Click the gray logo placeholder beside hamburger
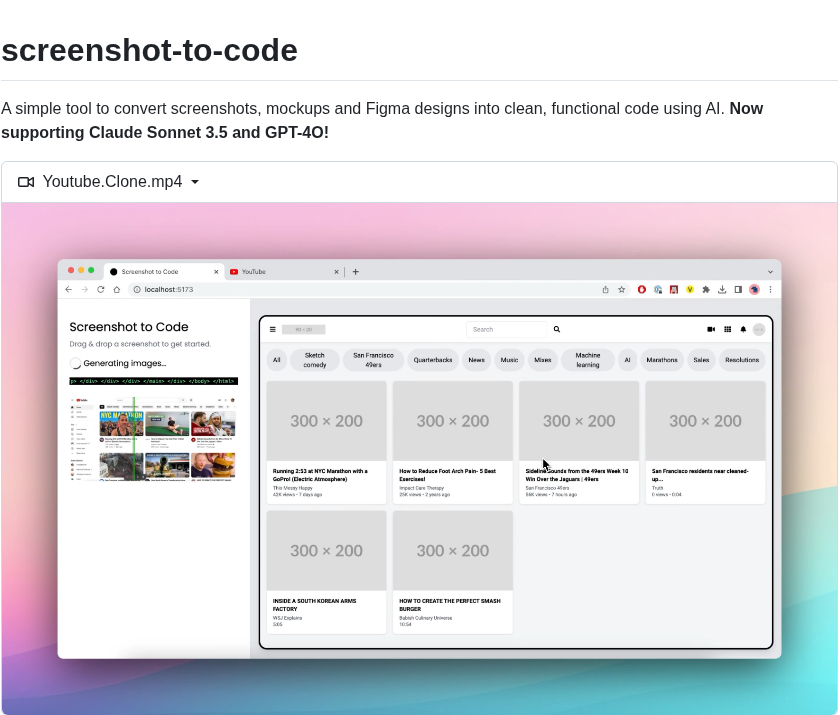The image size is (840, 715). pos(303,329)
